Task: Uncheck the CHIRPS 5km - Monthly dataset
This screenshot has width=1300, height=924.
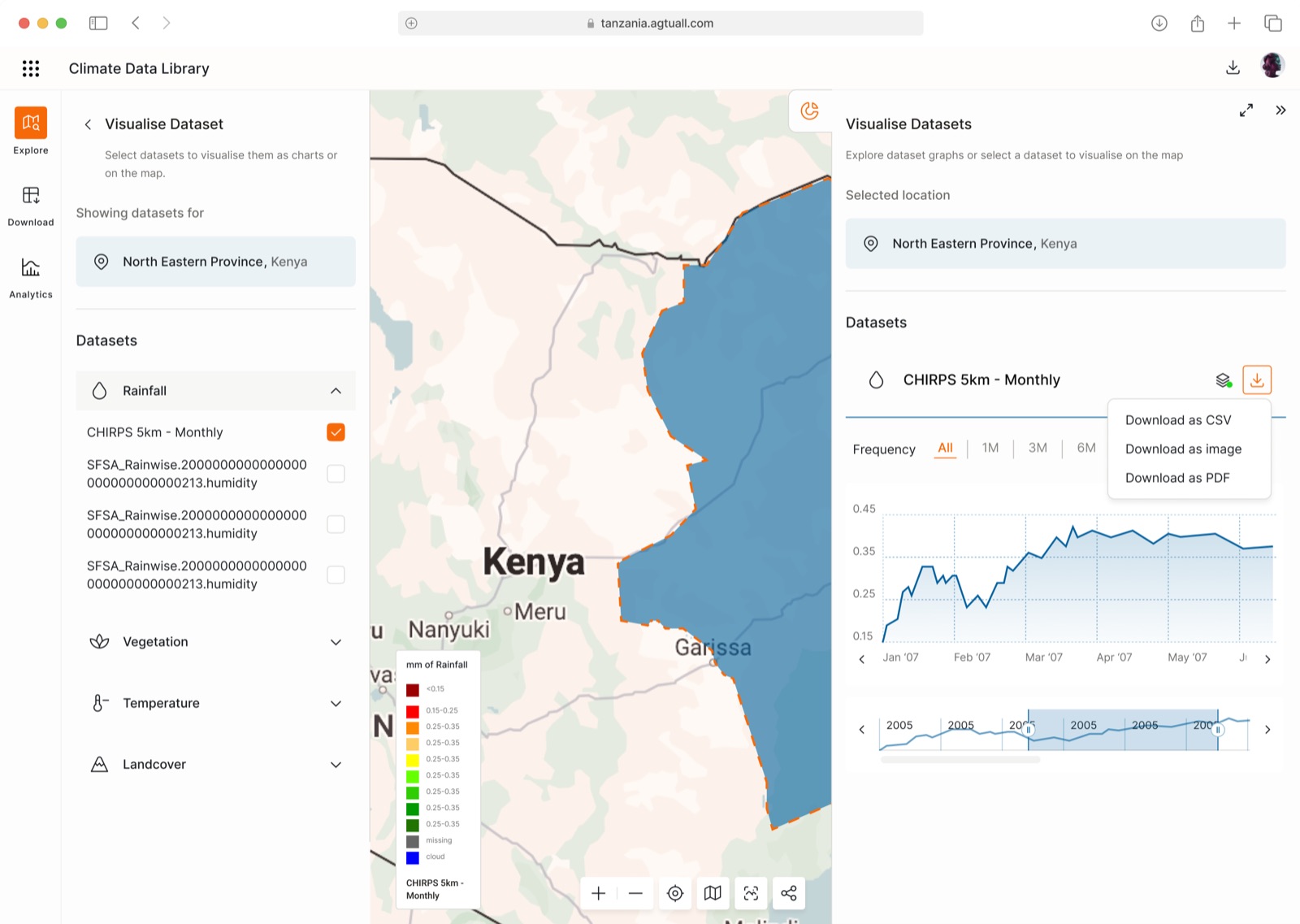Action: (336, 432)
